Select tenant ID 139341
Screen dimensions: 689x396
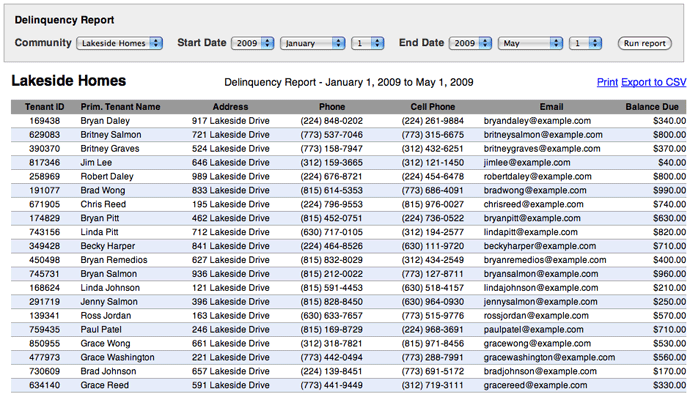point(44,316)
